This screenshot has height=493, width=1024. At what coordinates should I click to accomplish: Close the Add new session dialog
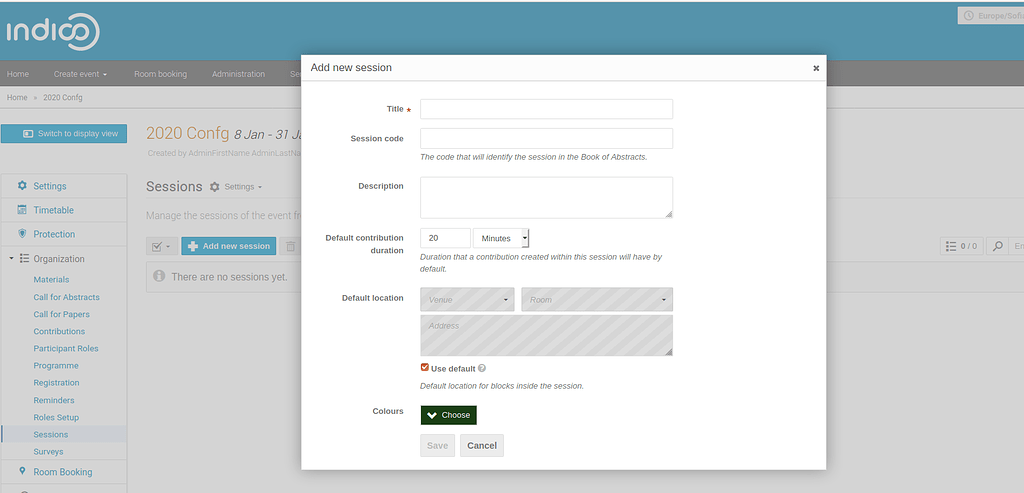[x=816, y=68]
